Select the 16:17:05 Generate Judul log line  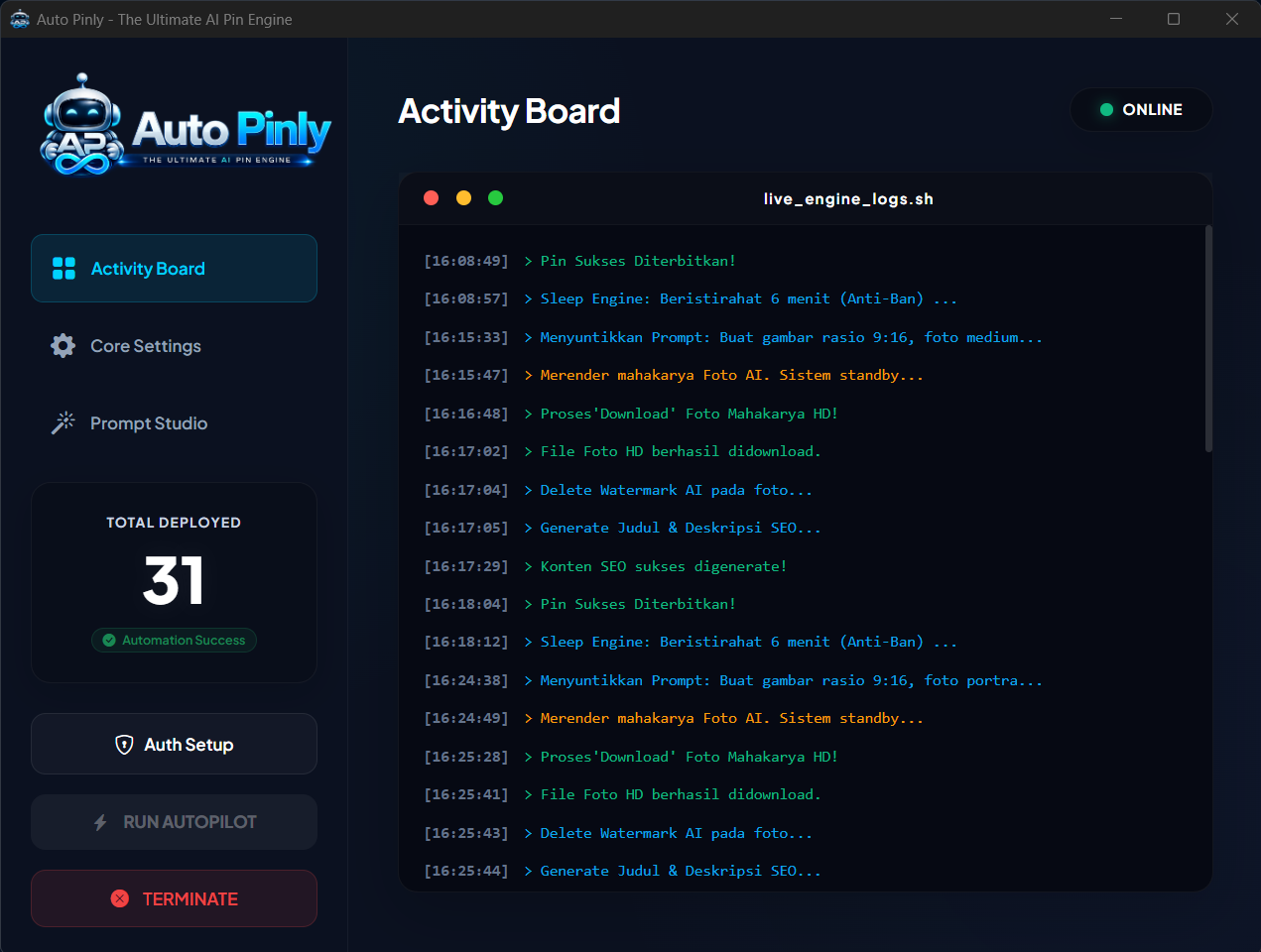tap(622, 528)
